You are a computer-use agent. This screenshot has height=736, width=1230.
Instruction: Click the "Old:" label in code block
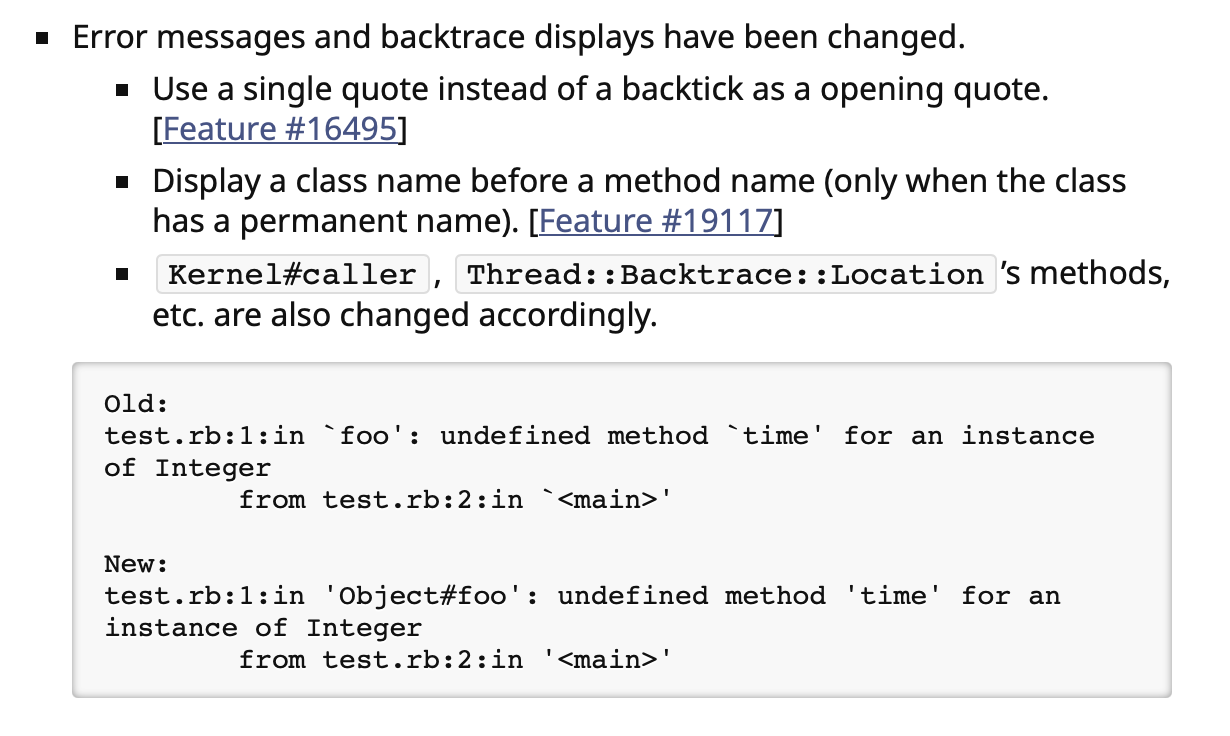(x=137, y=404)
